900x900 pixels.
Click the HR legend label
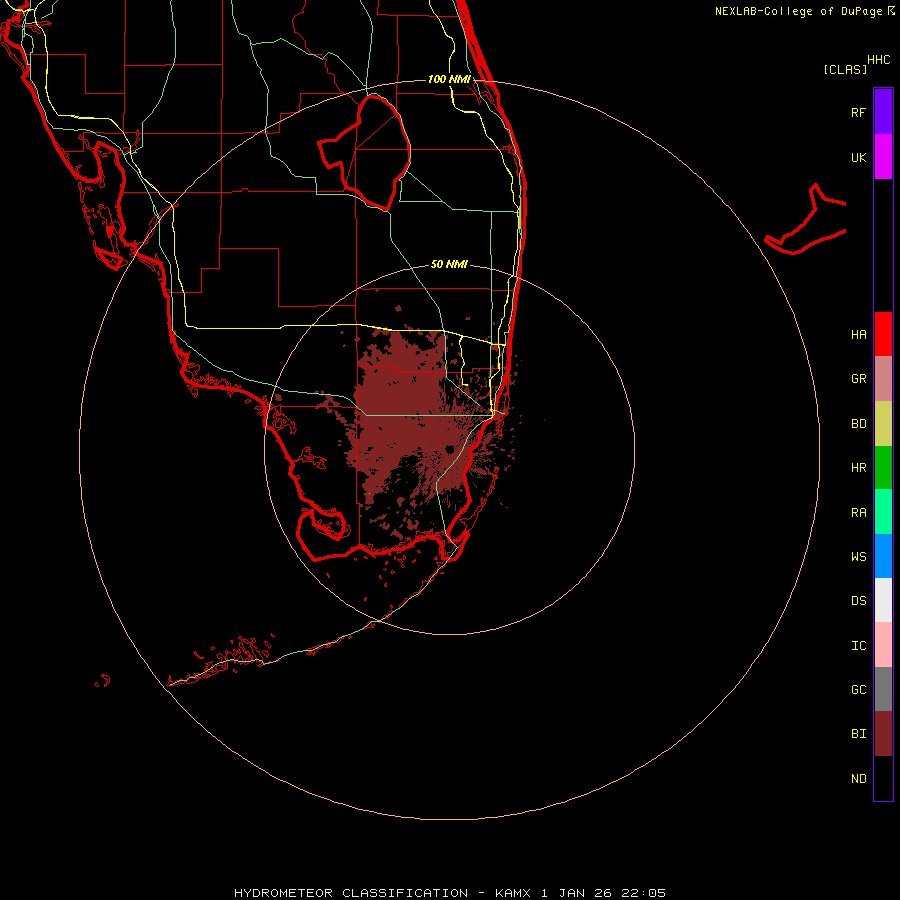click(x=858, y=468)
